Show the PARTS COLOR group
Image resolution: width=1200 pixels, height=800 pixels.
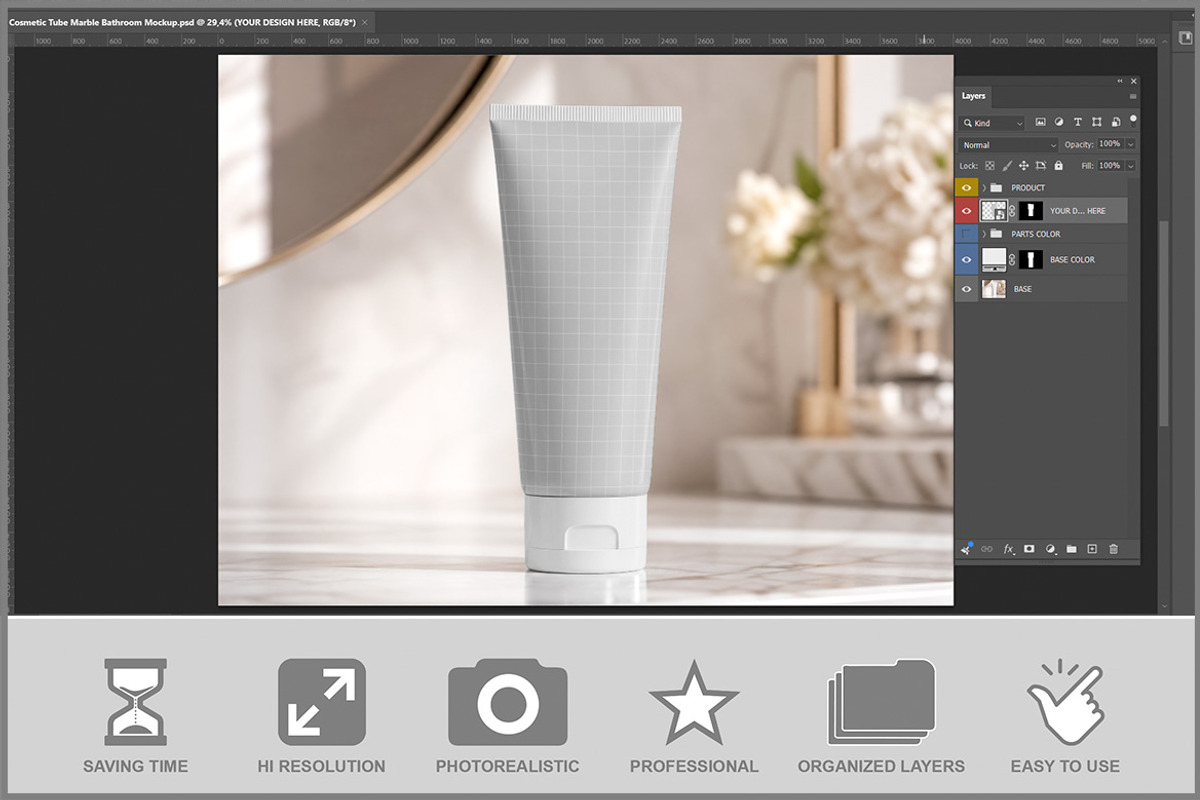[x=966, y=234]
